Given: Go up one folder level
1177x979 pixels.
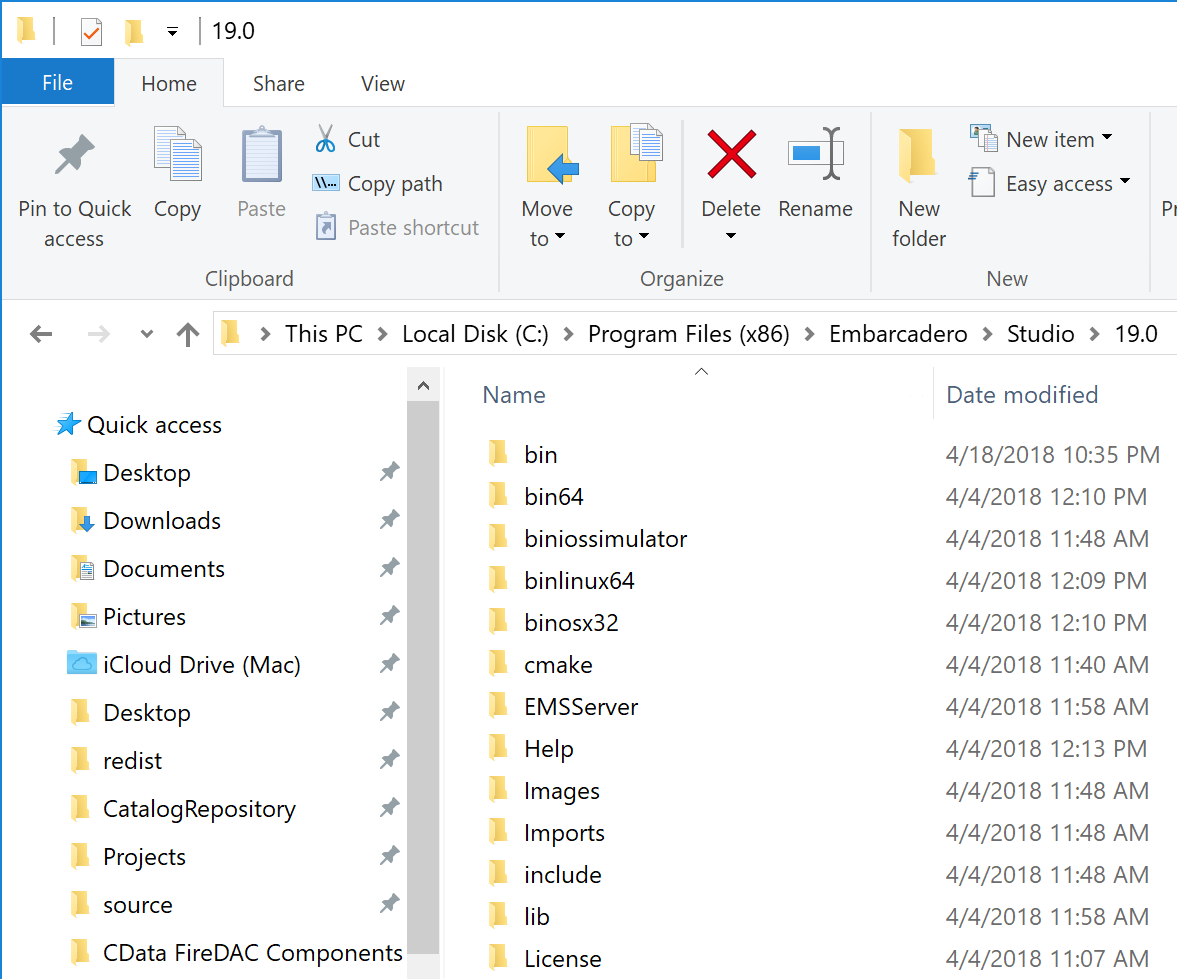Looking at the screenshot, I should [188, 333].
